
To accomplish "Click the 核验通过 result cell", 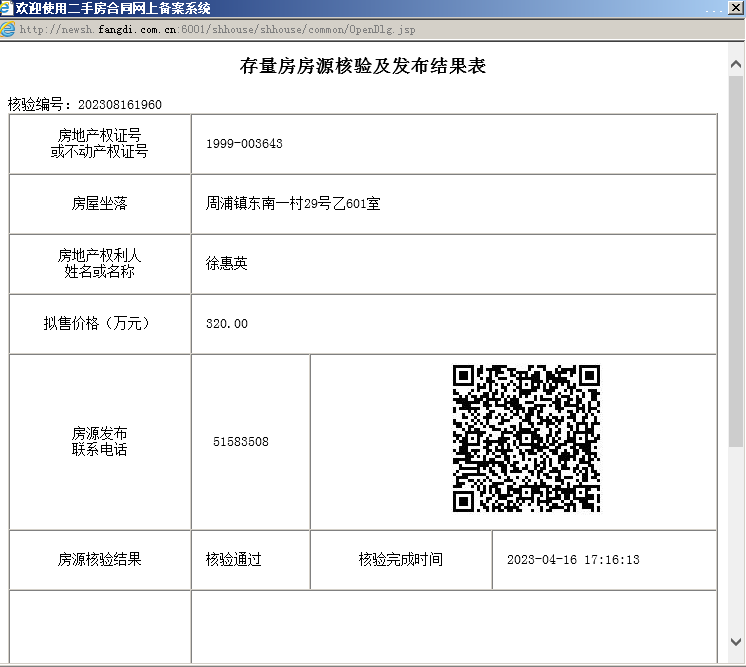I will [x=234, y=560].
